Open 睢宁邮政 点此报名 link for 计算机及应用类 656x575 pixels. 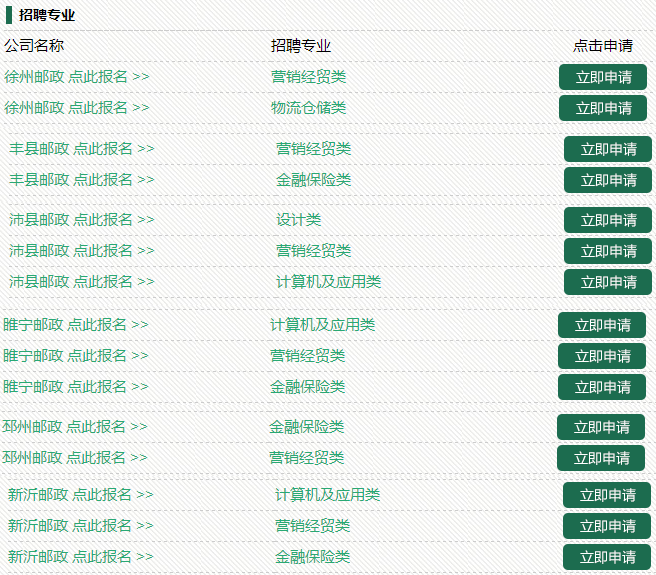[x=75, y=324]
